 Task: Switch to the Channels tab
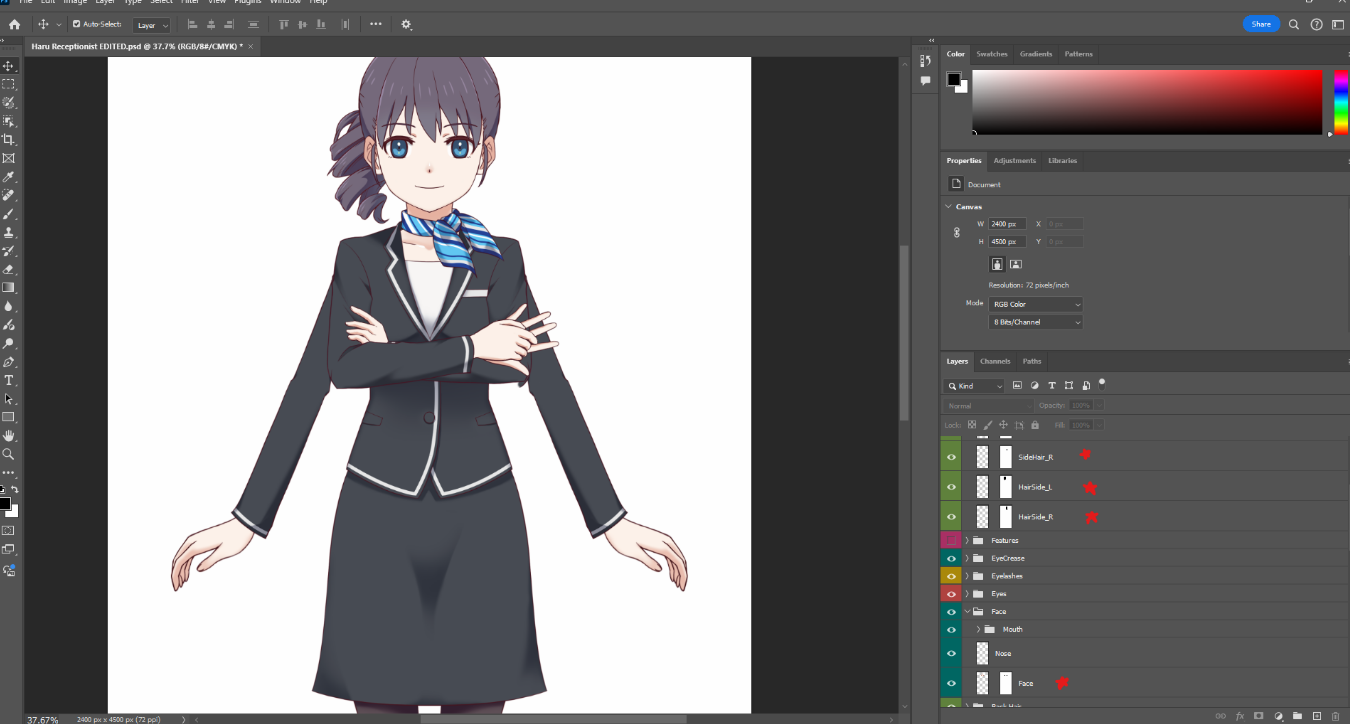(x=995, y=361)
